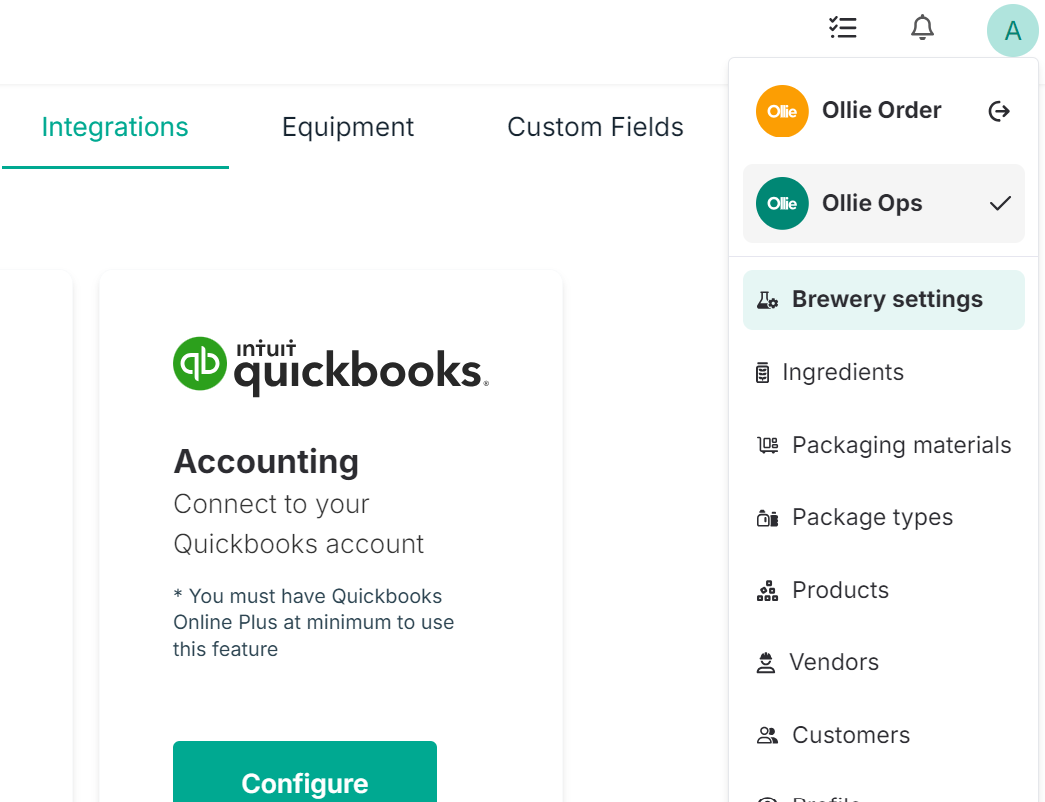Click the Ollie Ops green logo

tap(782, 203)
